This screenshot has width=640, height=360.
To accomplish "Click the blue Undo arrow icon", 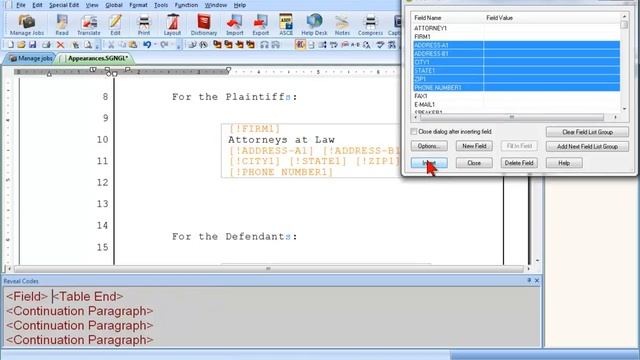I will (147, 44).
